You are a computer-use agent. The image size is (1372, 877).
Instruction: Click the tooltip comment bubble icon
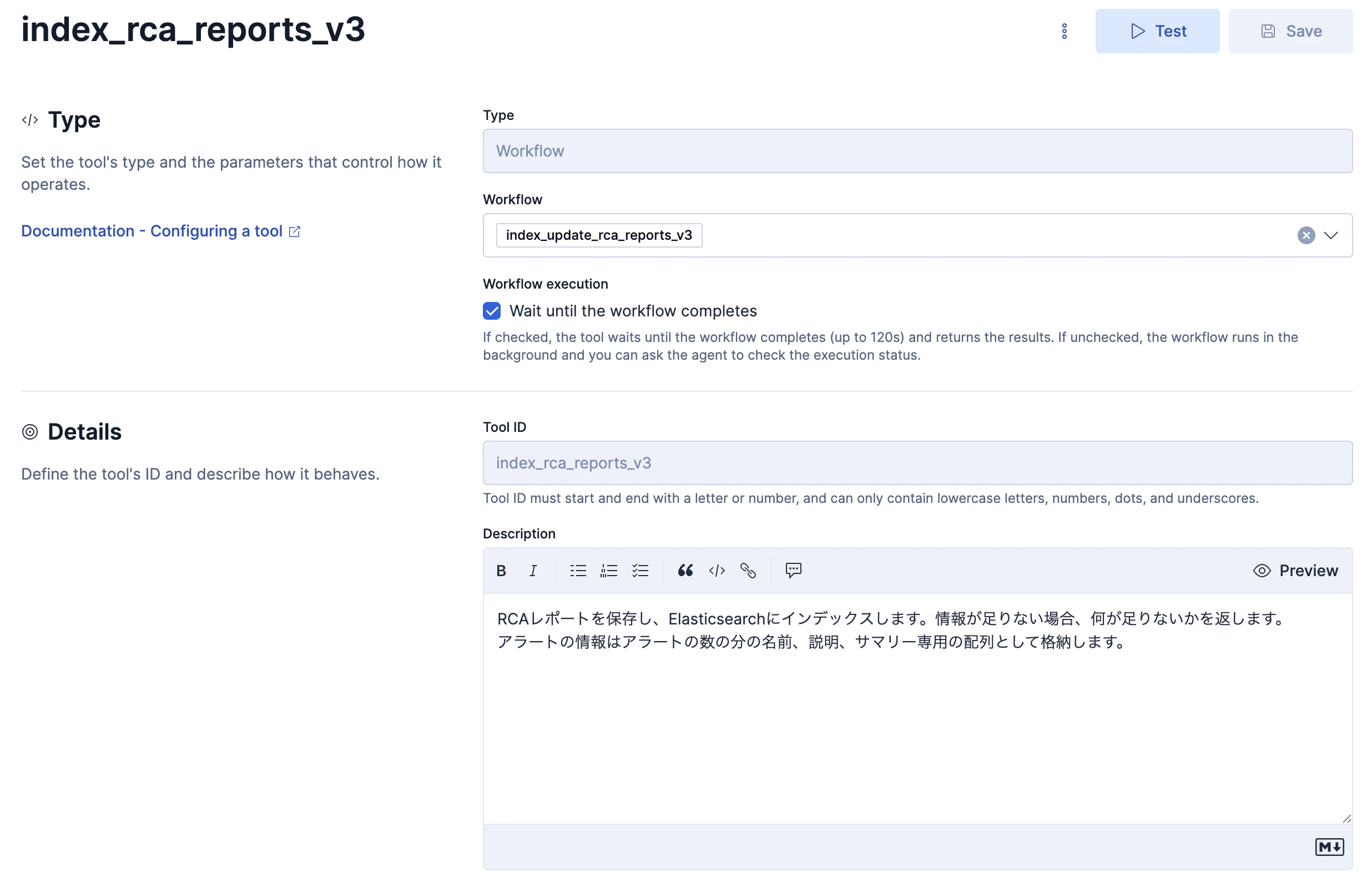[793, 571]
